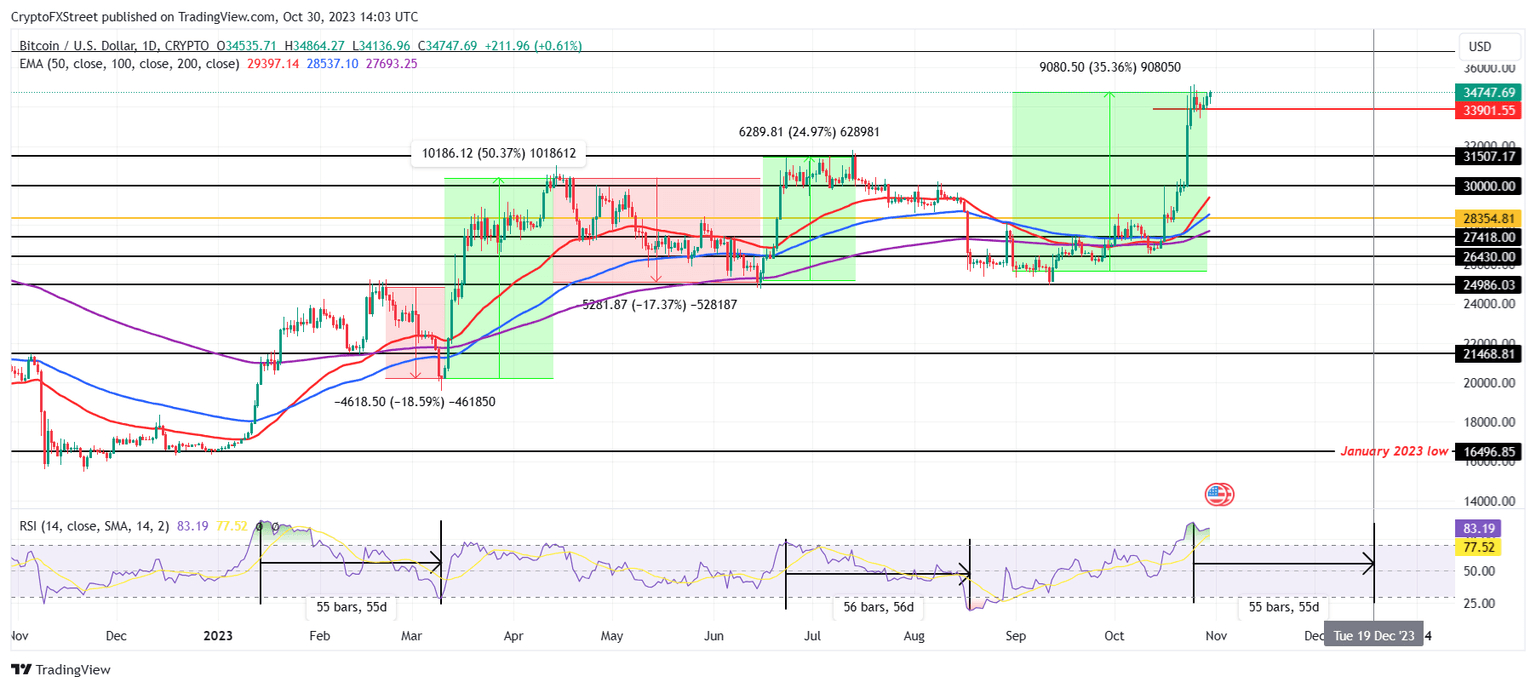Click the green 34747.69 last price label
Image resolution: width=1536 pixels, height=688 pixels.
(x=1487, y=91)
